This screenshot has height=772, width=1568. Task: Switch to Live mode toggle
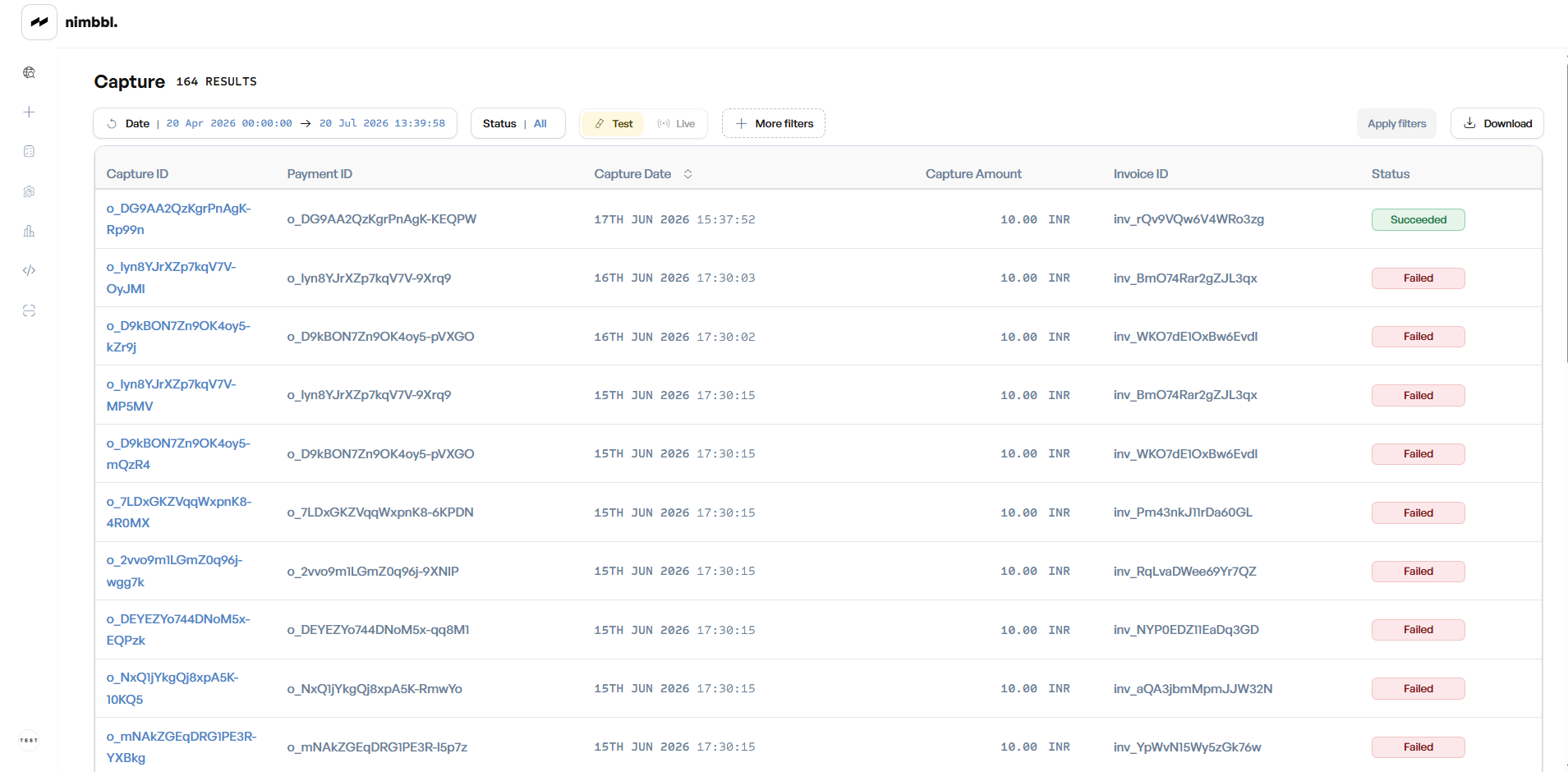[676, 124]
